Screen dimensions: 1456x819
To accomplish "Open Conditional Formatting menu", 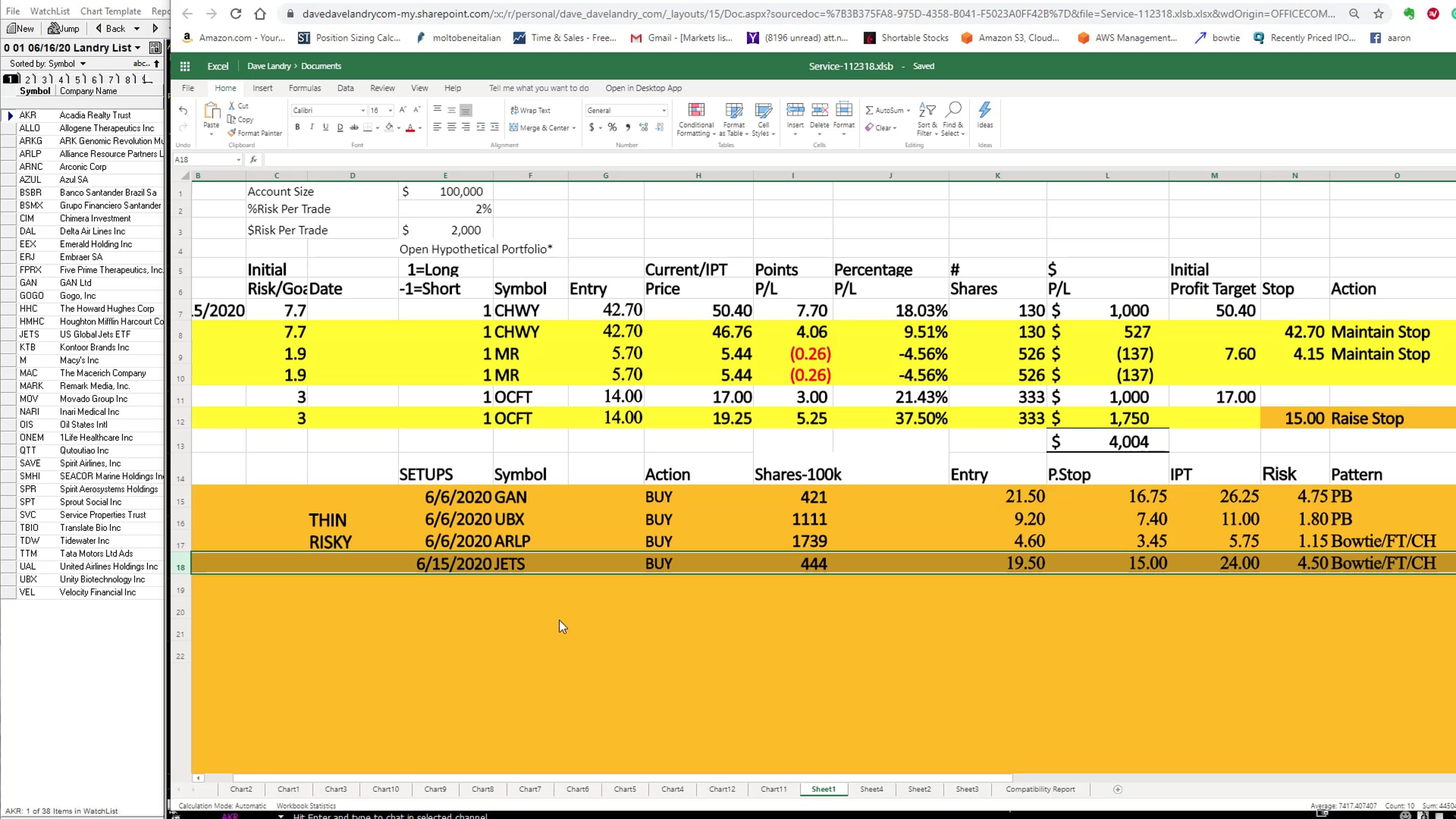I will (x=696, y=120).
